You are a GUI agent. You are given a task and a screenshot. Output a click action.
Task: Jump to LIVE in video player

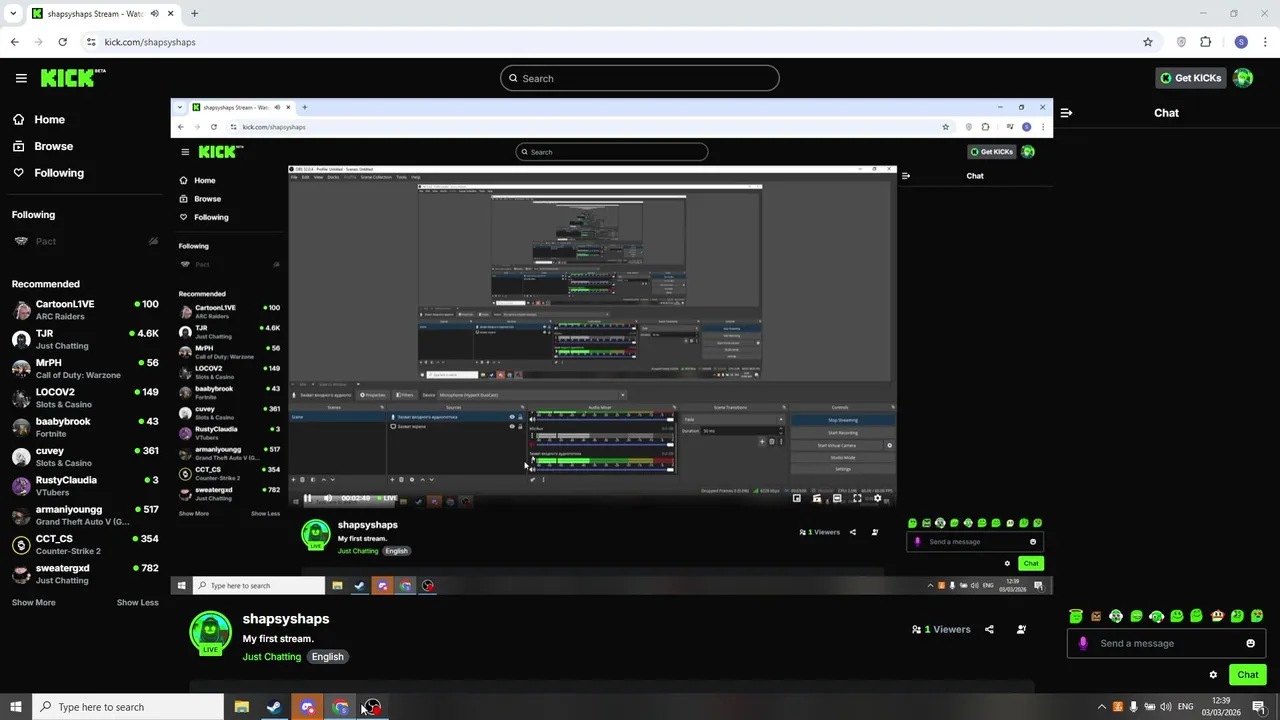click(388, 498)
